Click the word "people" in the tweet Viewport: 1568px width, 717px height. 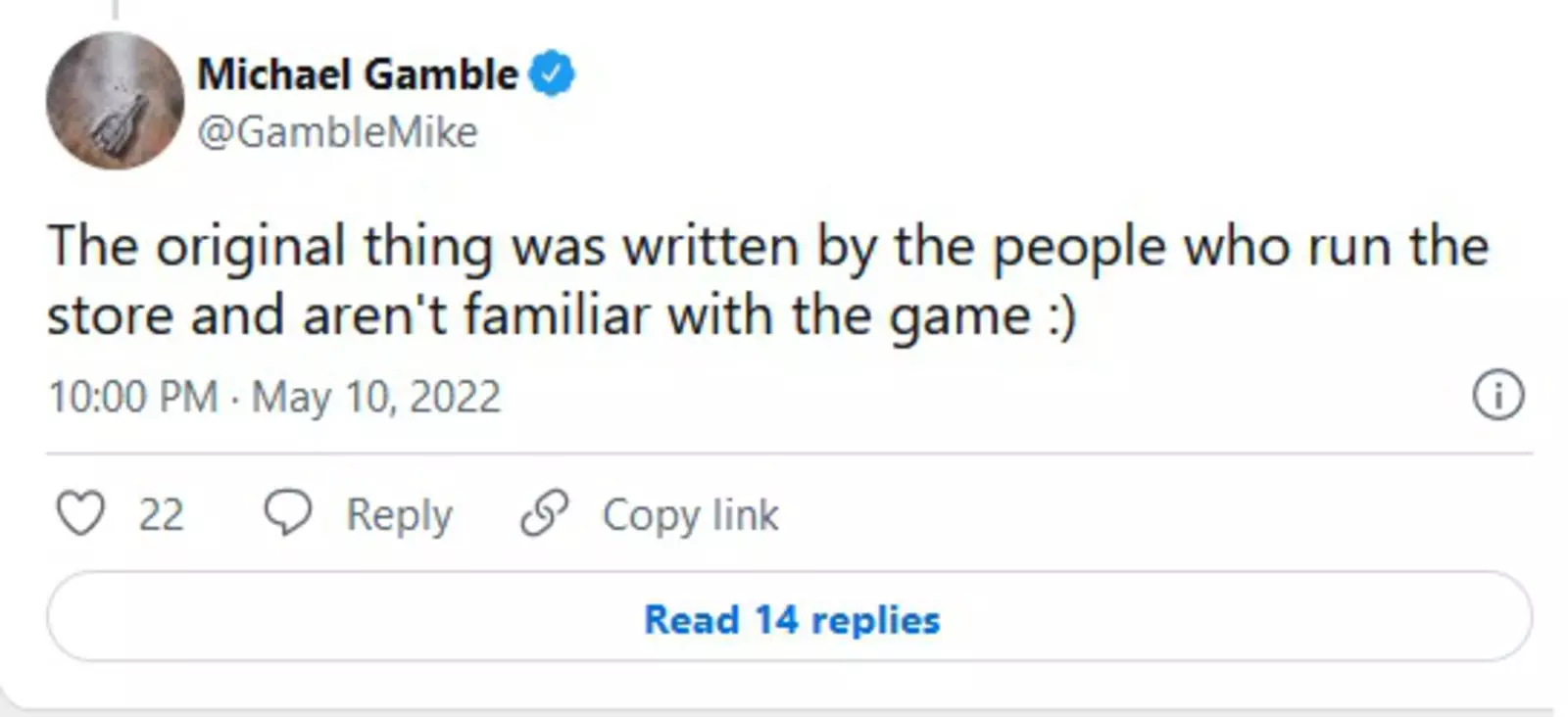(x=1079, y=247)
